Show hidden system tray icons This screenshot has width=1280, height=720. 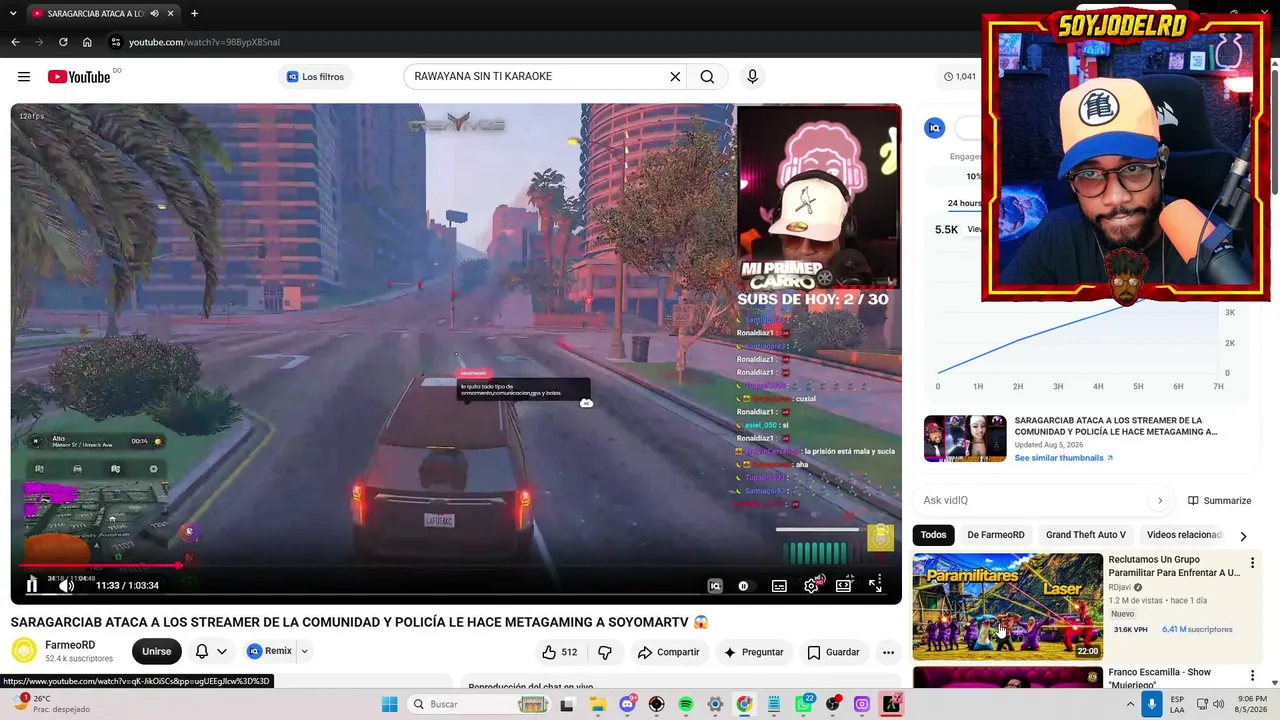(1131, 704)
